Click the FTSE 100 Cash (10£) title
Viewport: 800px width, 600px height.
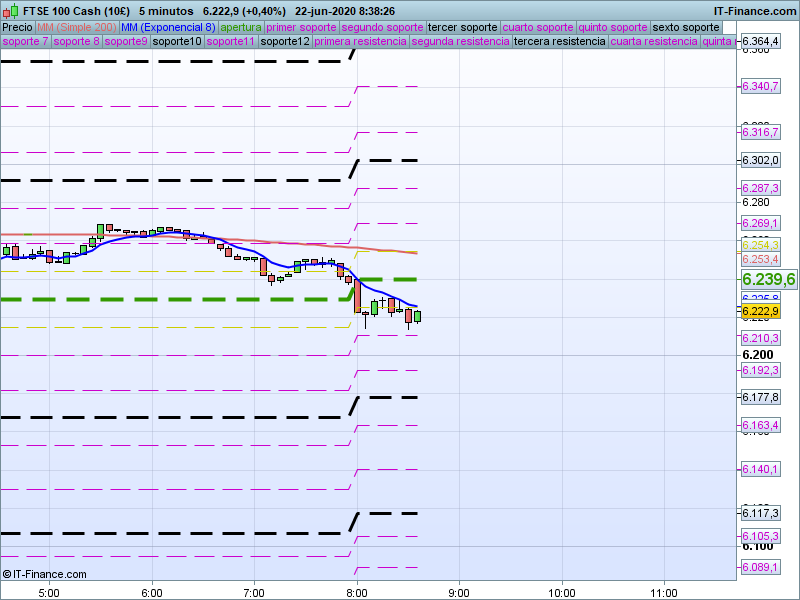coord(76,11)
